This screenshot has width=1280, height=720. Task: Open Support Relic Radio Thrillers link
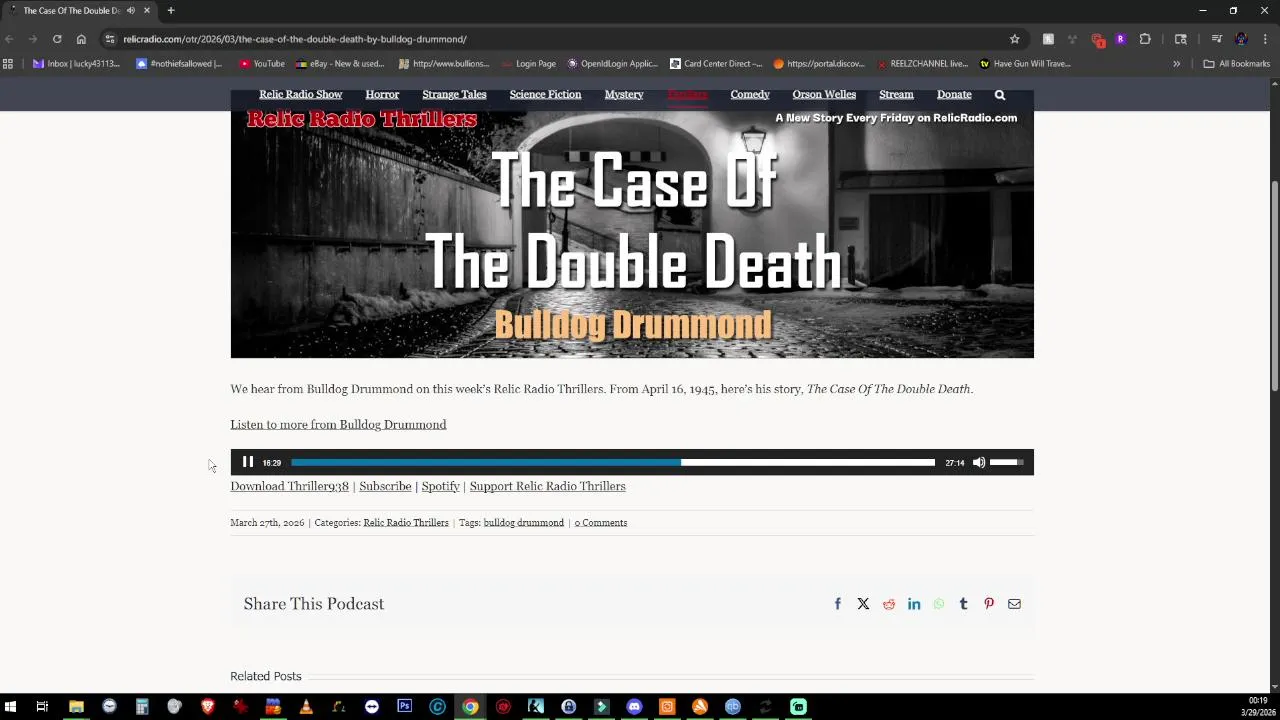pyautogui.click(x=547, y=486)
